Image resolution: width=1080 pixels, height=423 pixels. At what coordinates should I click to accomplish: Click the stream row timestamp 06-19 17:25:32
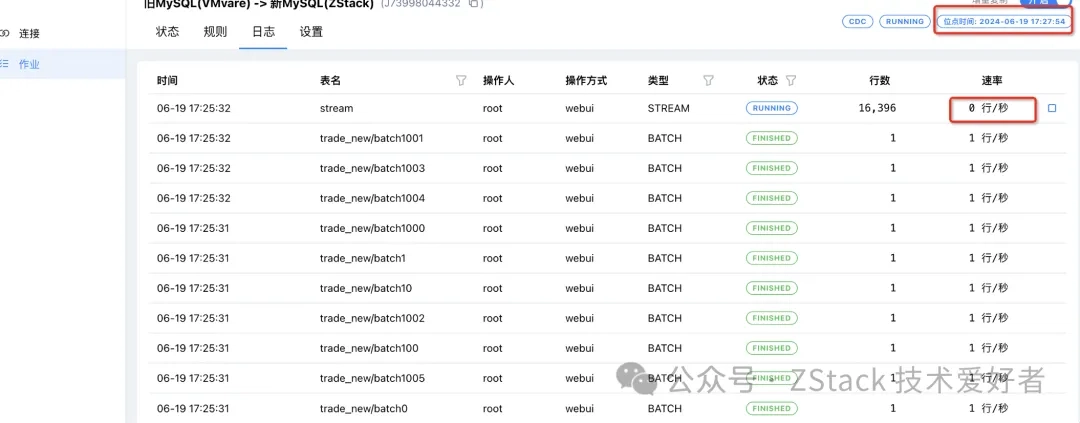tap(194, 108)
